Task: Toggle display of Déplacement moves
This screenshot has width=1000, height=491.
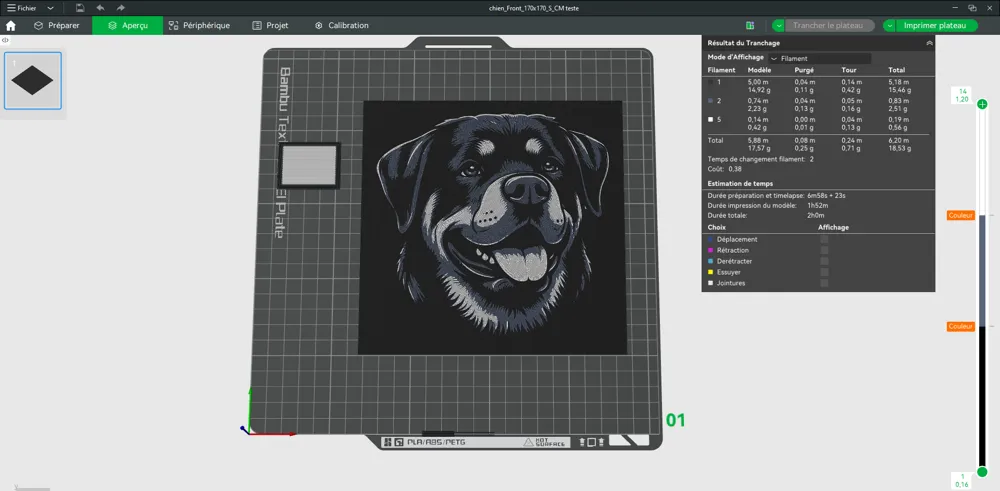Action: 824,240
